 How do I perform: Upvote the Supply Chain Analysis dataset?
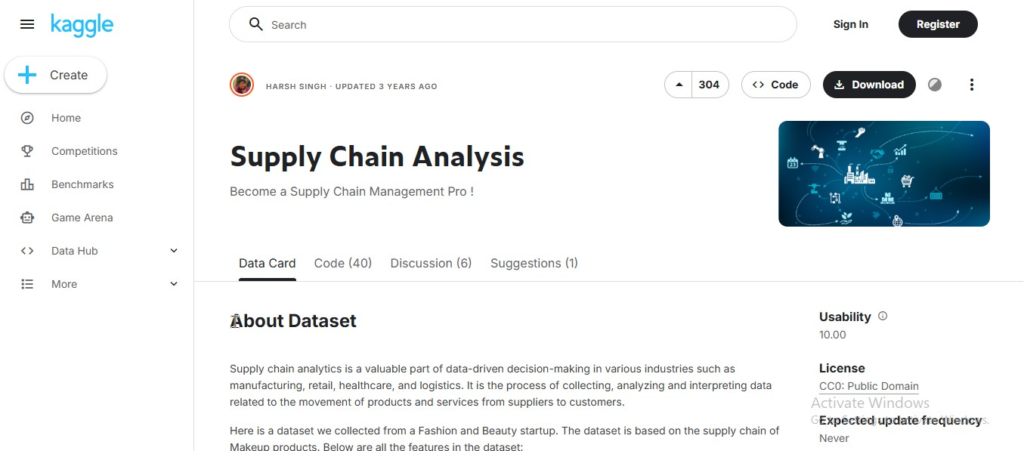pos(680,85)
